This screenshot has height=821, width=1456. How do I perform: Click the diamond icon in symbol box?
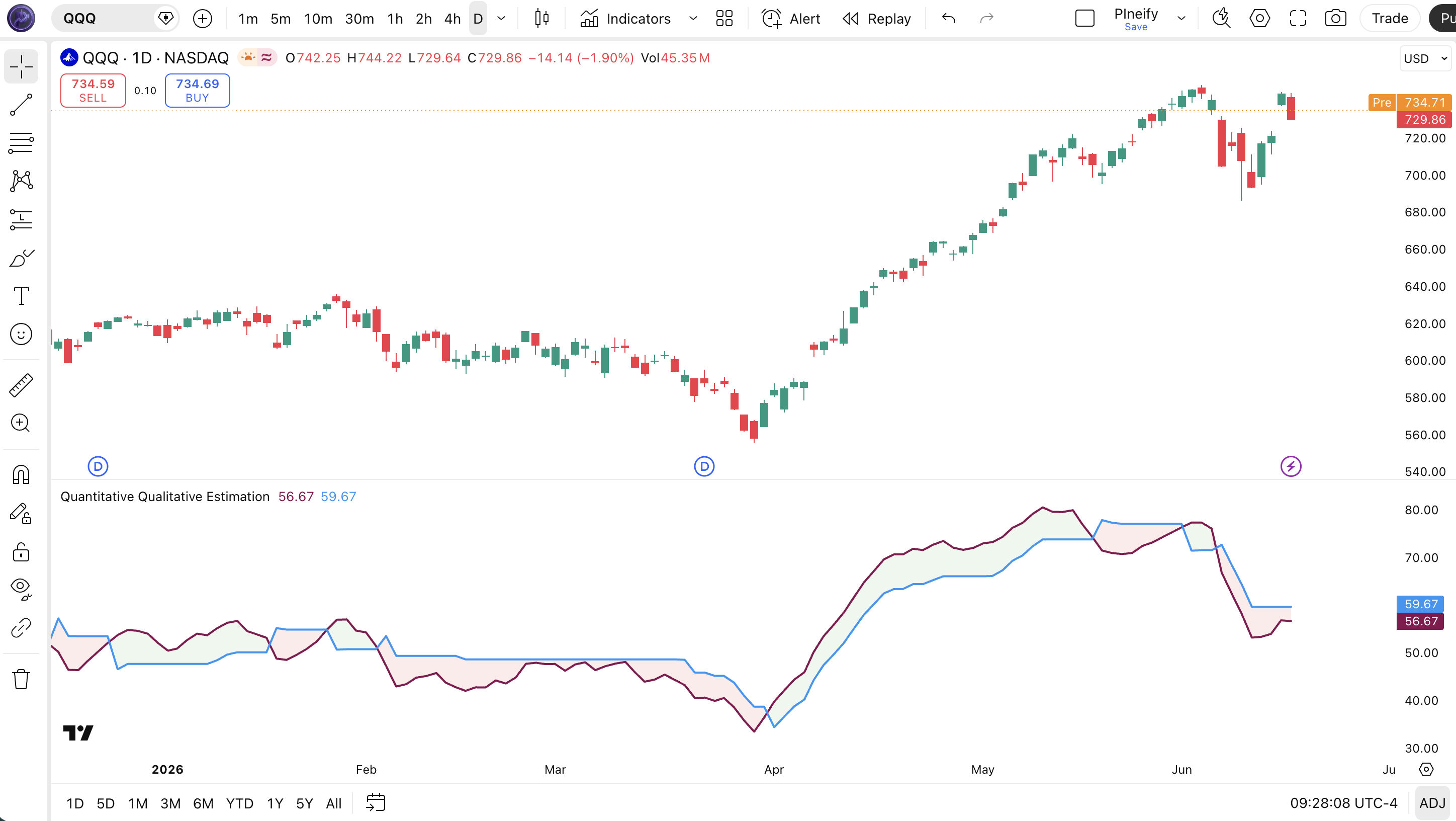click(x=165, y=19)
